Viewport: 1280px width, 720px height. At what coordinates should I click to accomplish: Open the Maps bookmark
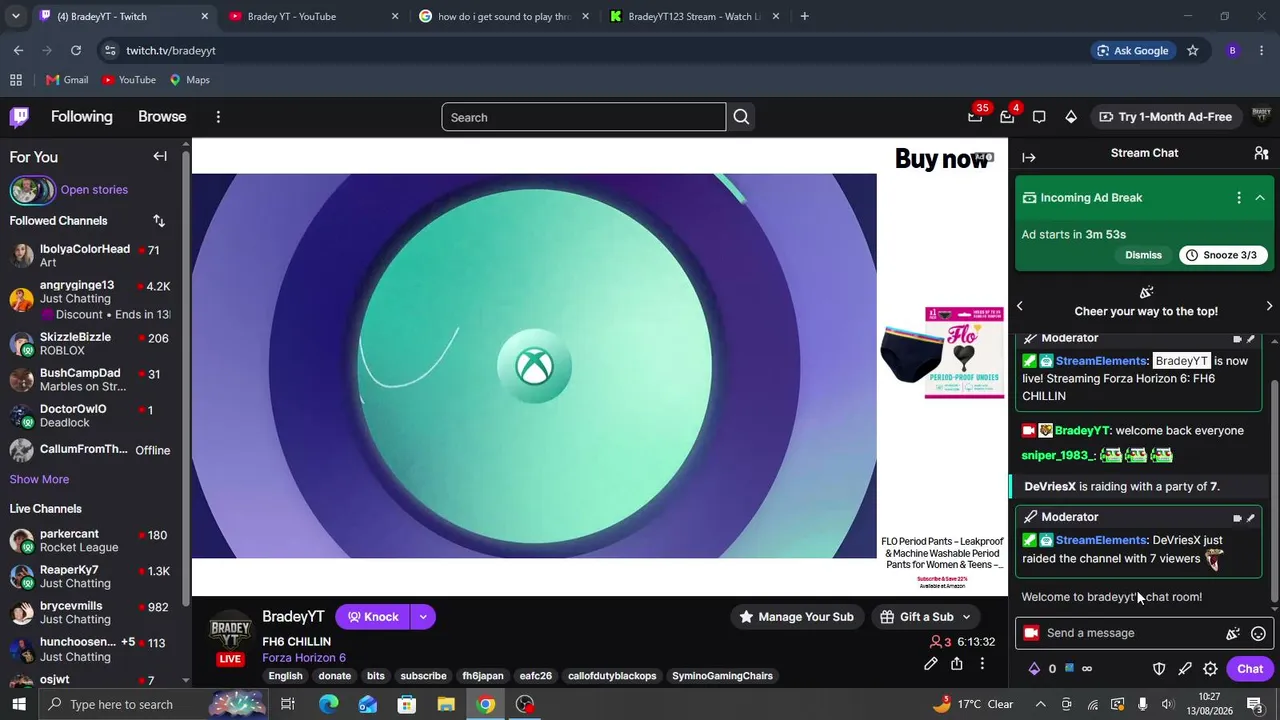coord(189,80)
